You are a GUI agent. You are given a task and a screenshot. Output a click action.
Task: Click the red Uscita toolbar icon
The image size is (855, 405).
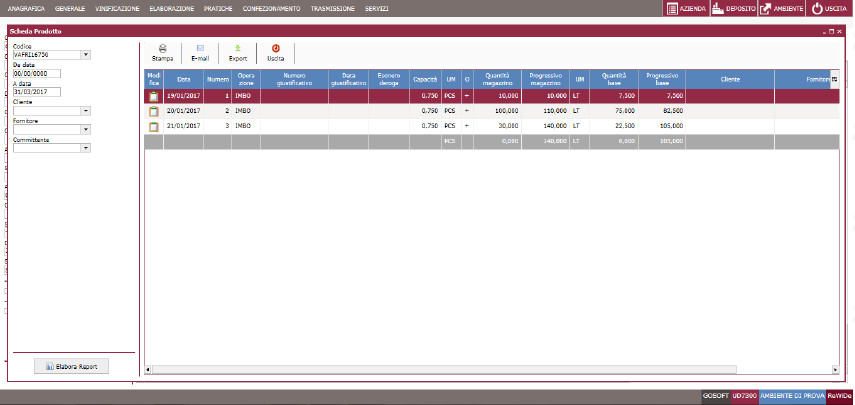point(275,48)
